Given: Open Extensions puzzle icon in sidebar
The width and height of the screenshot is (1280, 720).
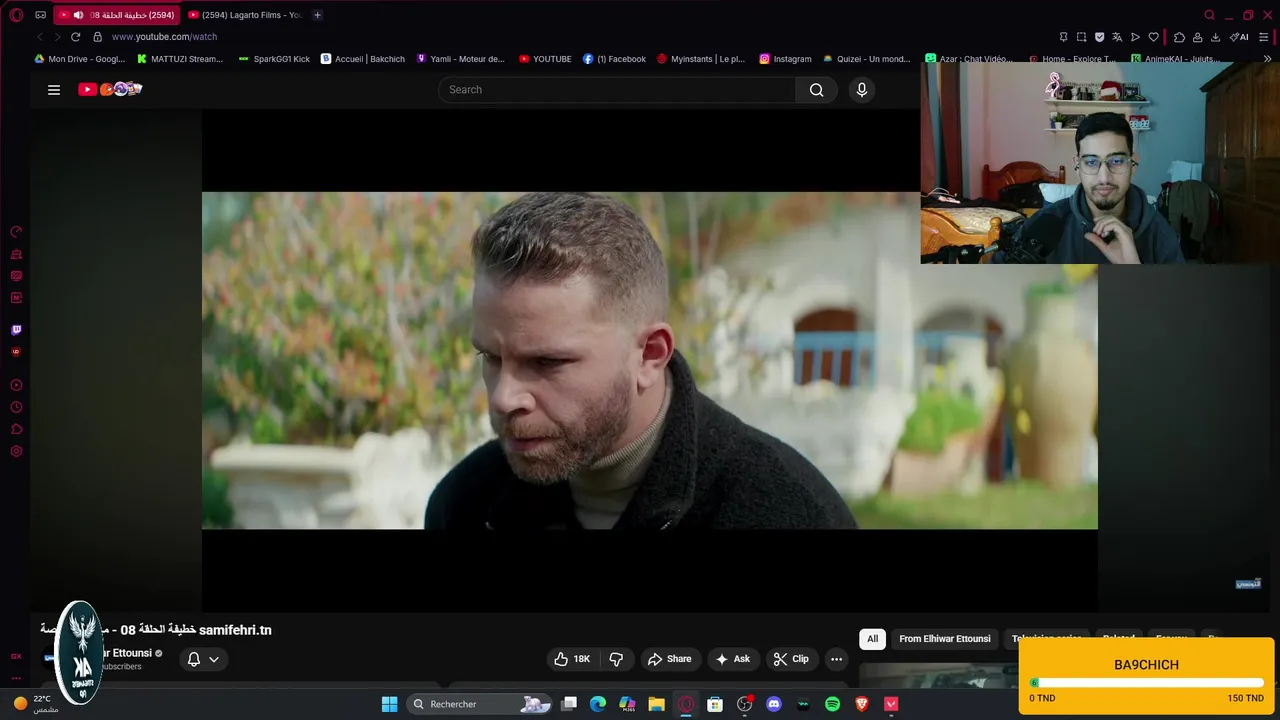Looking at the screenshot, I should point(16,429).
